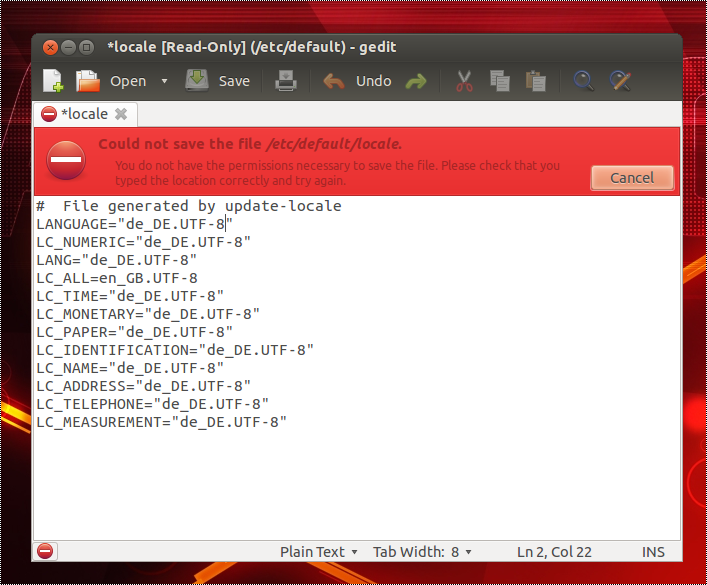Viewport: 707px width, 585px height.
Task: Create a new document with the toolbar icon
Action: click(x=53, y=81)
